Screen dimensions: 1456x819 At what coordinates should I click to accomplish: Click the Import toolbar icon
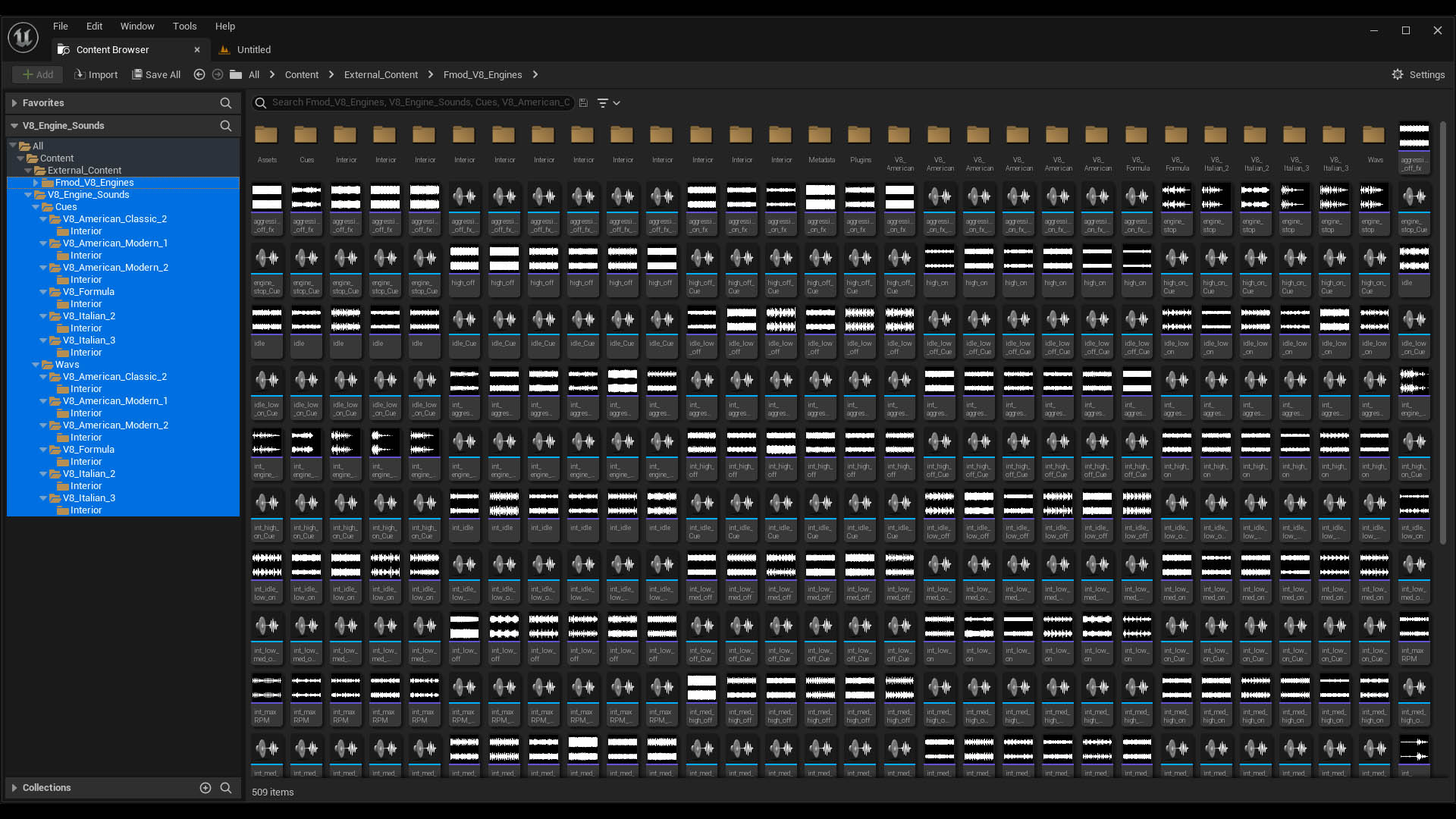coord(80,74)
